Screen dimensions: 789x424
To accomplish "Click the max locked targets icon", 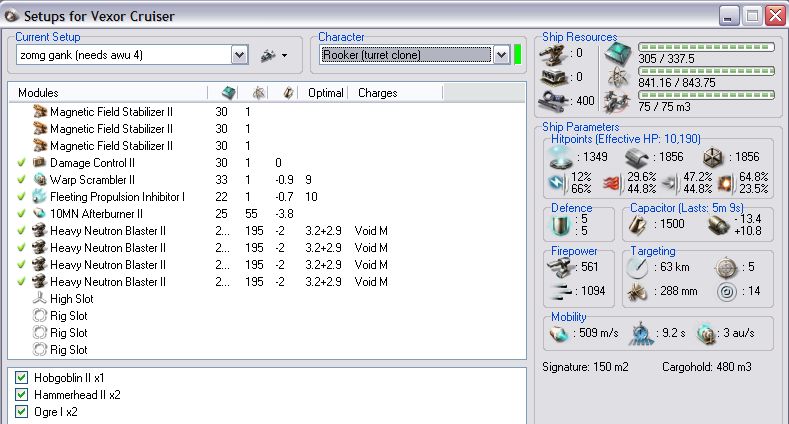I will pyautogui.click(x=726, y=268).
